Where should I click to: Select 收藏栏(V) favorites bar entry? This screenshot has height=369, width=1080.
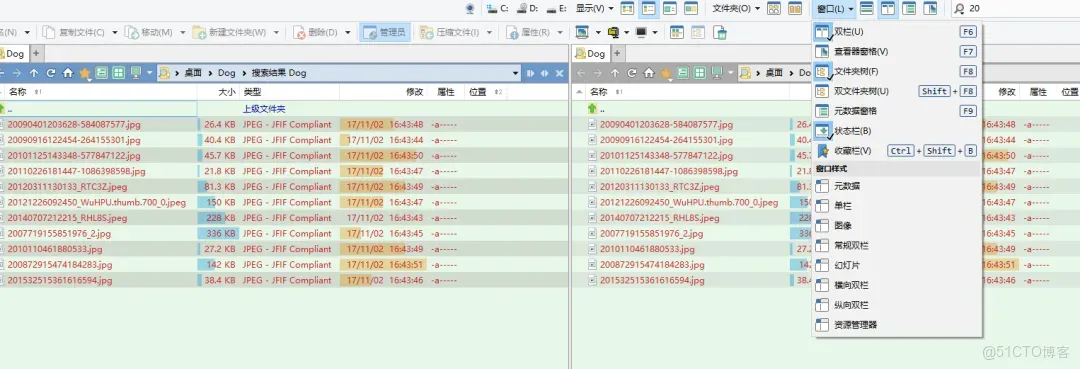click(896, 150)
